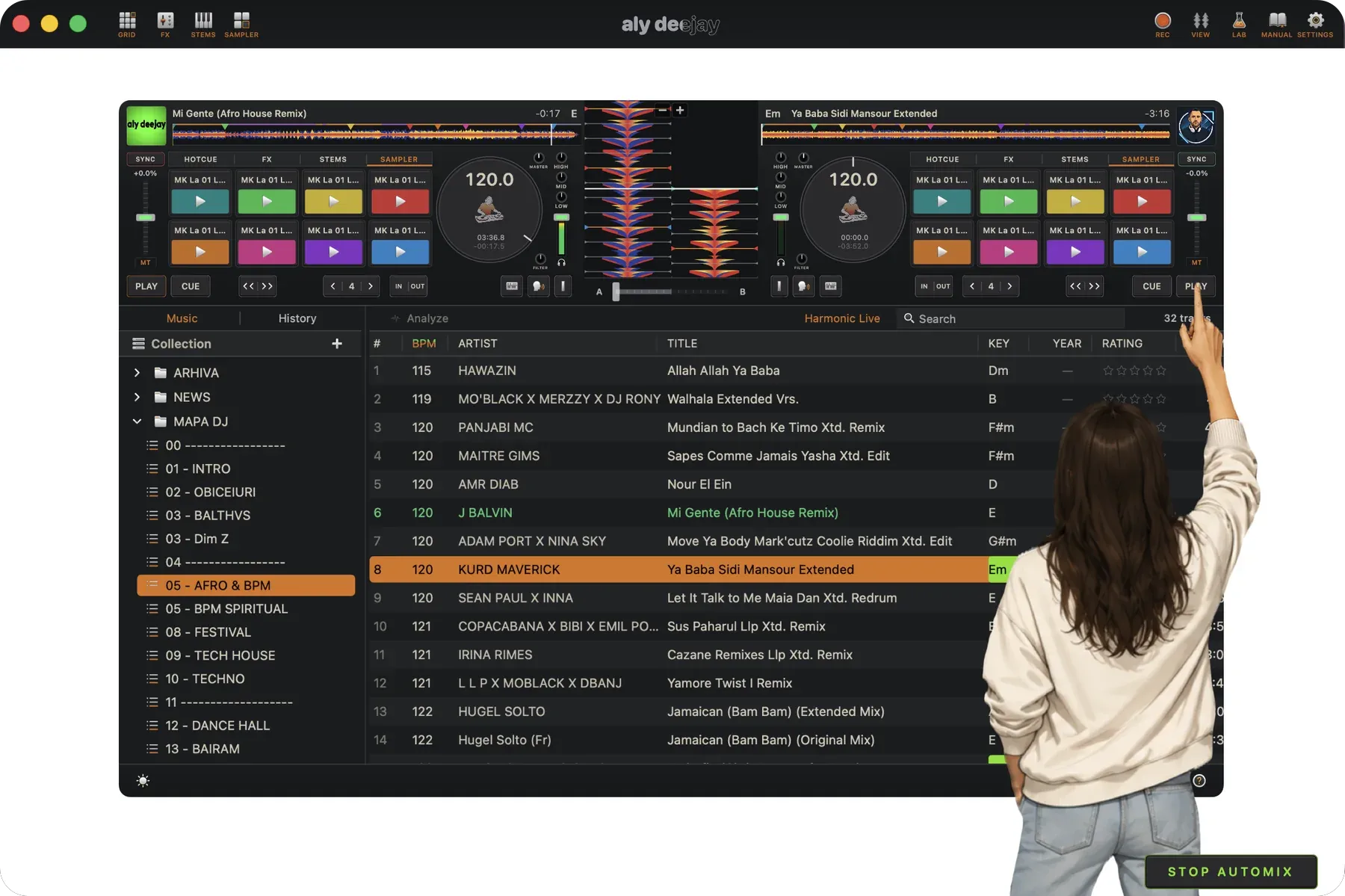1345x896 pixels.
Task: Decrease loop size on Mi Gente deck
Action: 333,286
